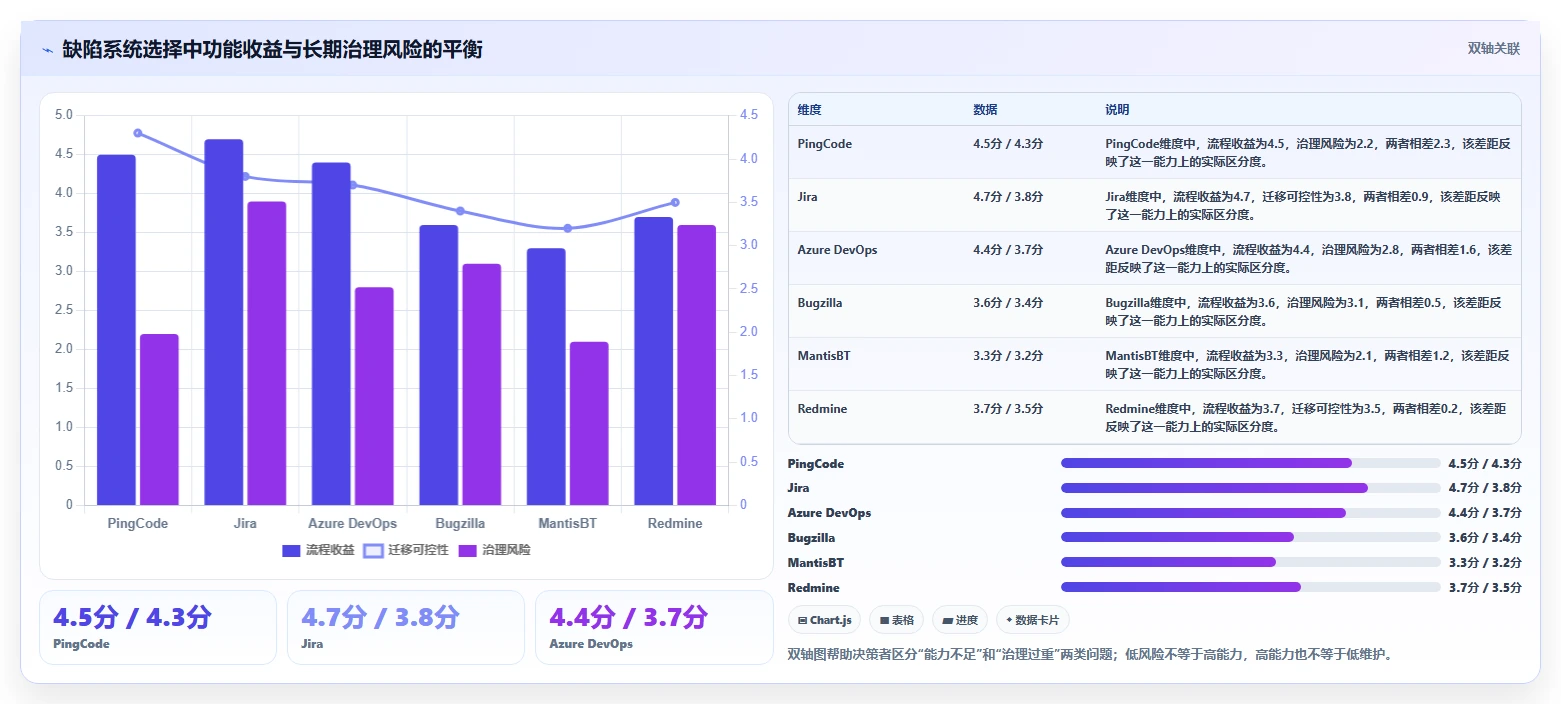Select the 进度 chip

pyautogui.click(x=960, y=620)
